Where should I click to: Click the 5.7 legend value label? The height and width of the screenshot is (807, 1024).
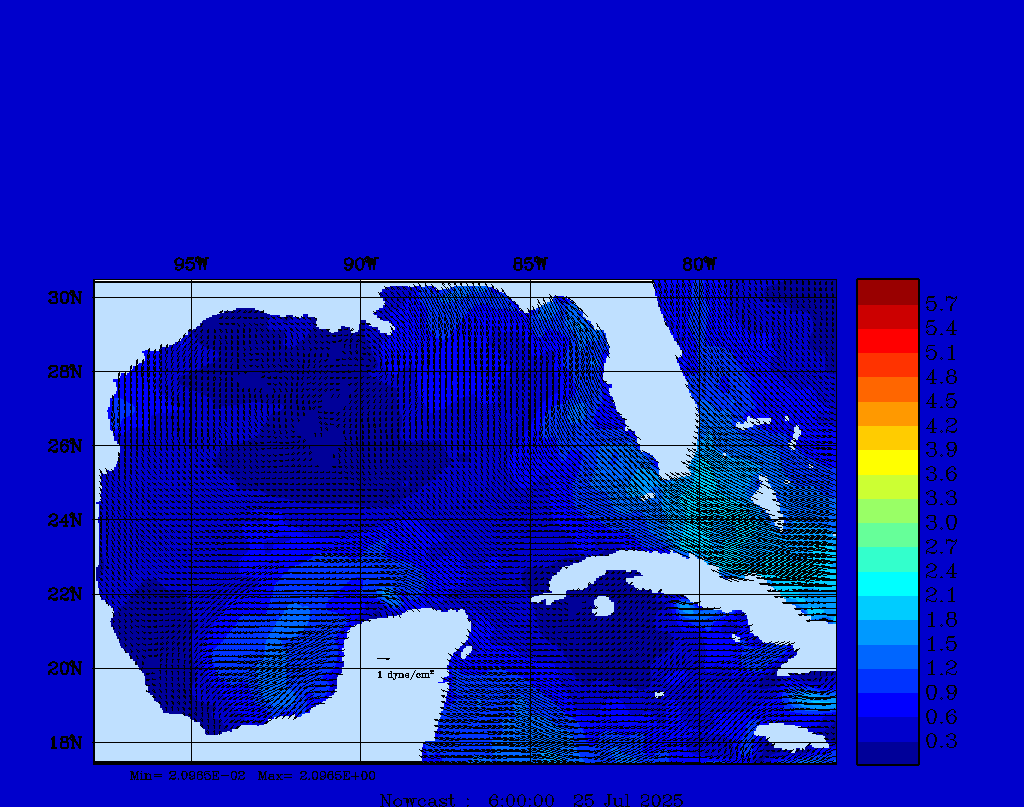pos(941,303)
